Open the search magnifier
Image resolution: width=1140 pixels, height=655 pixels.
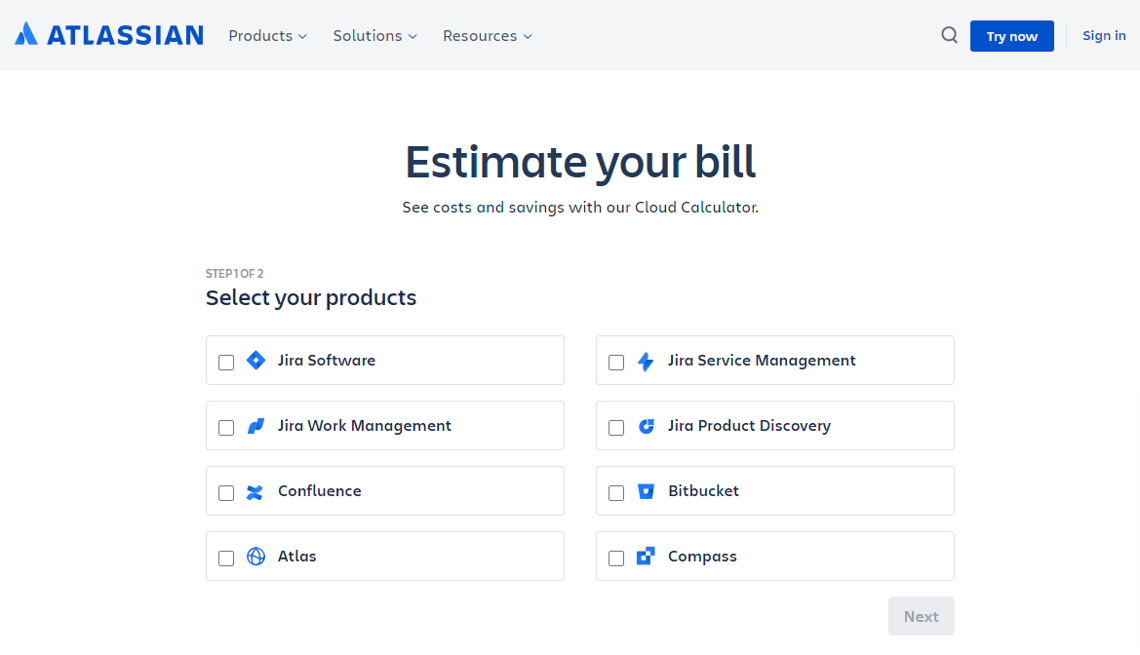(948, 35)
